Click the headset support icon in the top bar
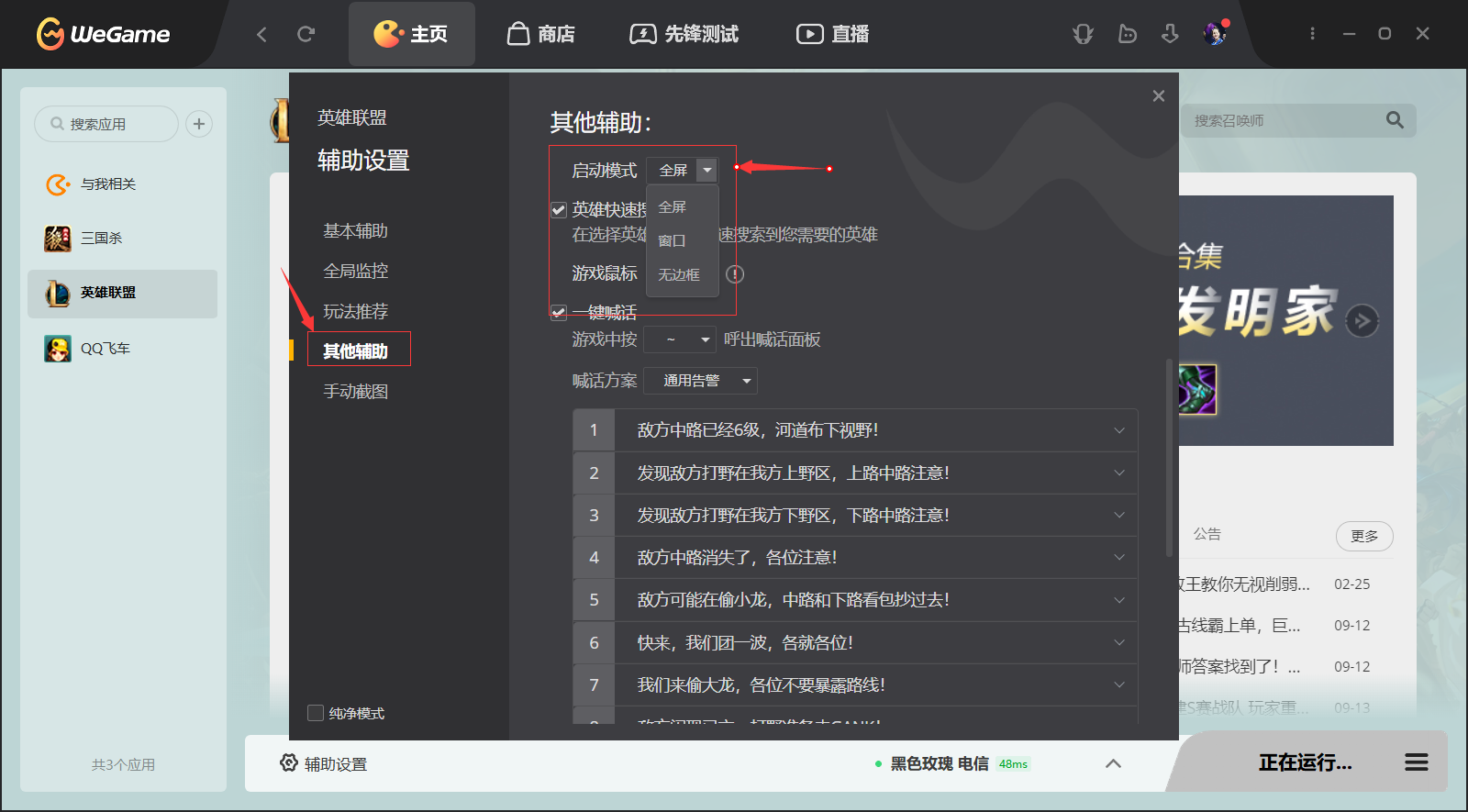 coord(1084,34)
